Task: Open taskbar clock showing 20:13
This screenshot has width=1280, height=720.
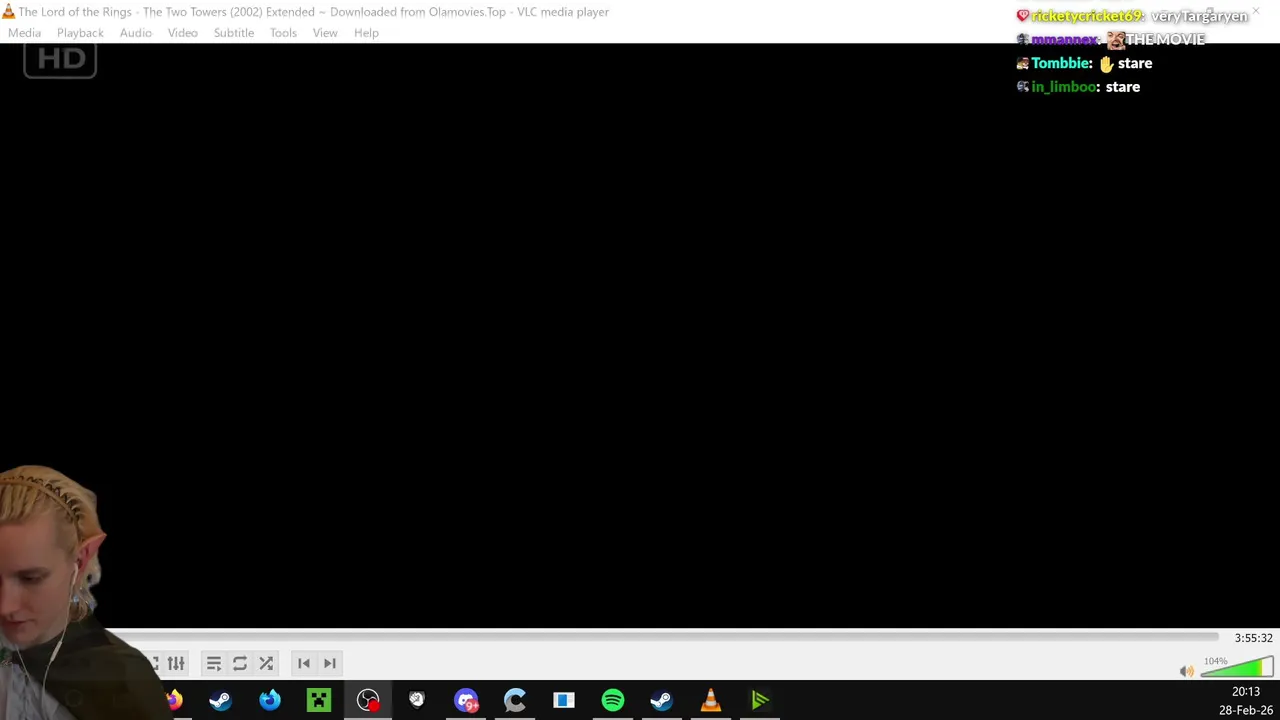Action: (1246, 692)
